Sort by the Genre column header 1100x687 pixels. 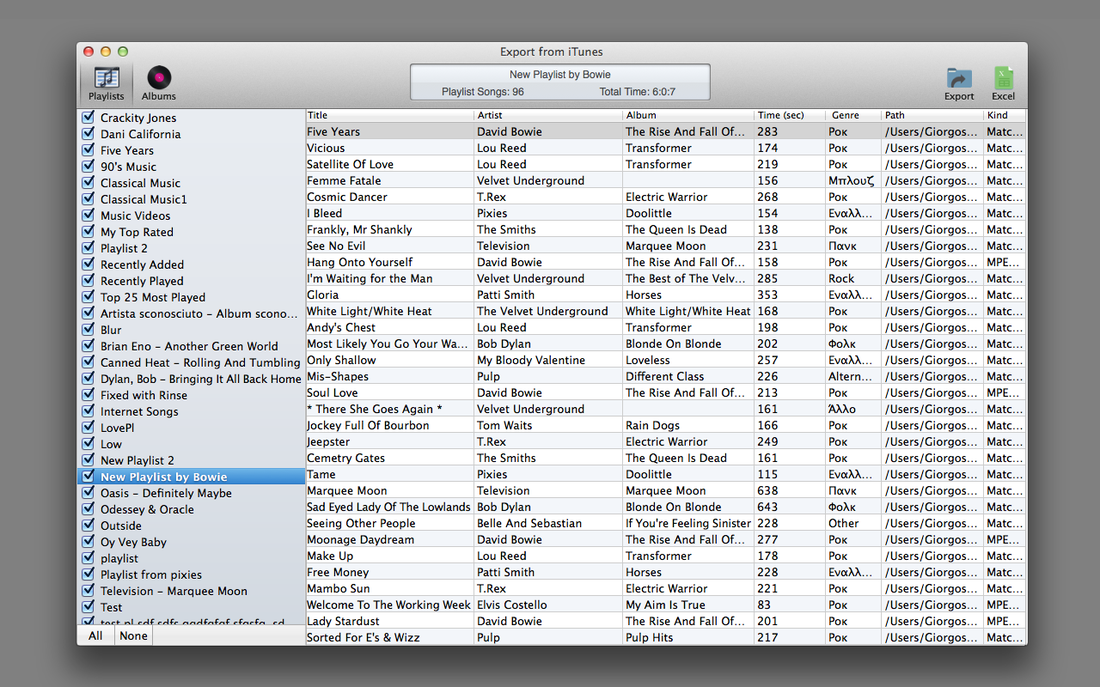(x=854, y=115)
